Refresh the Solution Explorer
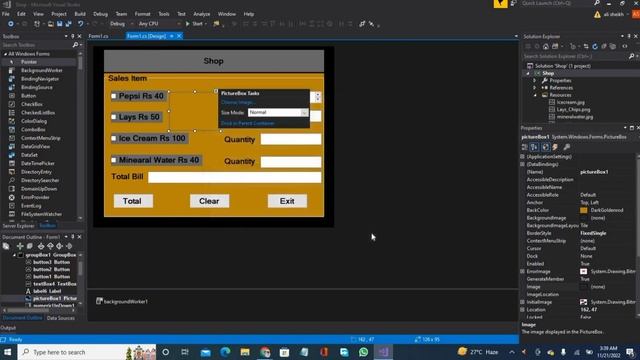This screenshot has height=360, width=640. (595, 47)
